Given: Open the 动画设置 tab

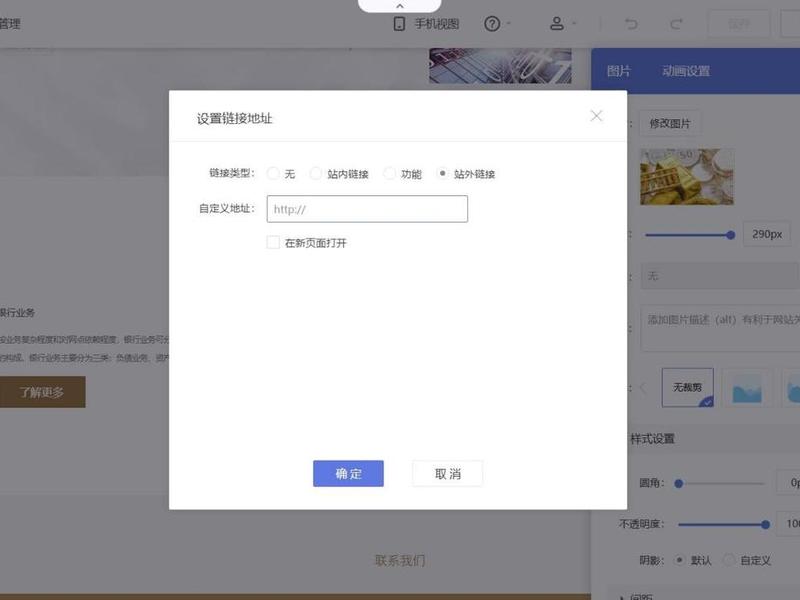Looking at the screenshot, I should [x=686, y=71].
